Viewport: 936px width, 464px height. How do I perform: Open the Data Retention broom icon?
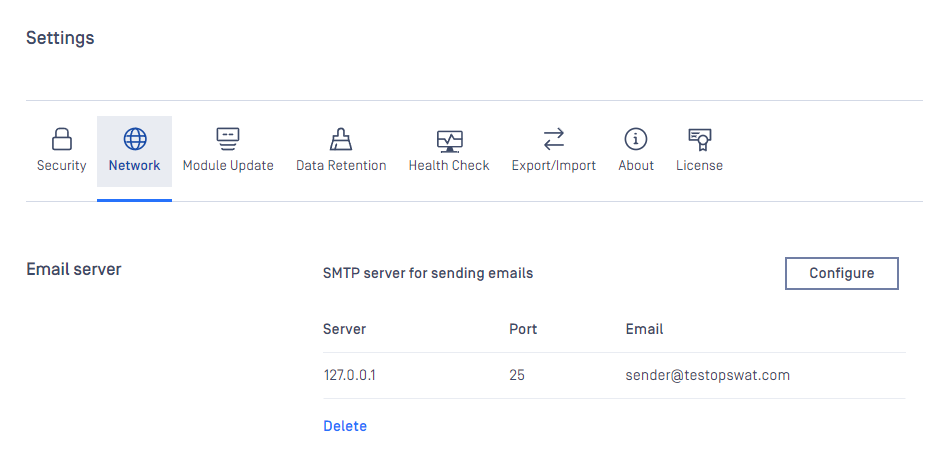[x=341, y=139]
